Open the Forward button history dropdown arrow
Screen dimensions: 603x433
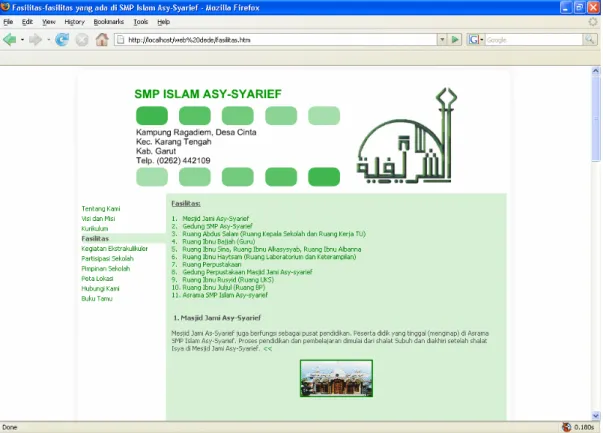pyautogui.click(x=48, y=40)
